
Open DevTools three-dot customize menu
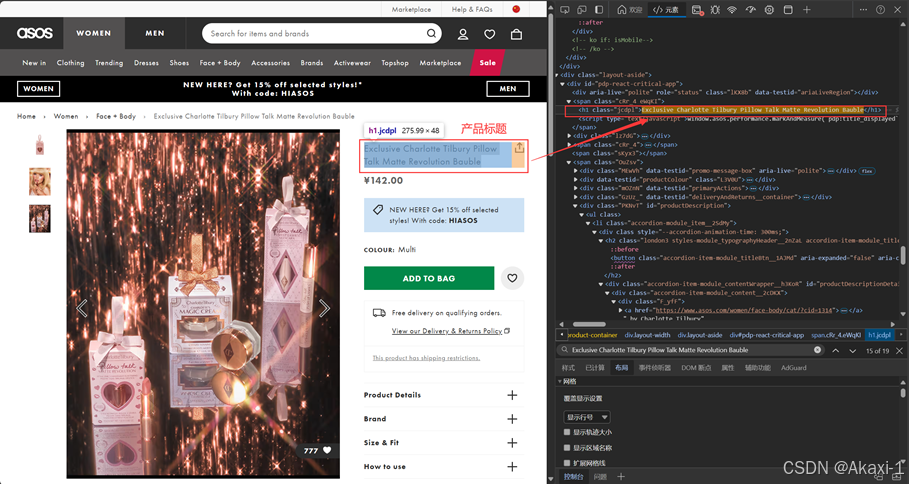tap(863, 9)
